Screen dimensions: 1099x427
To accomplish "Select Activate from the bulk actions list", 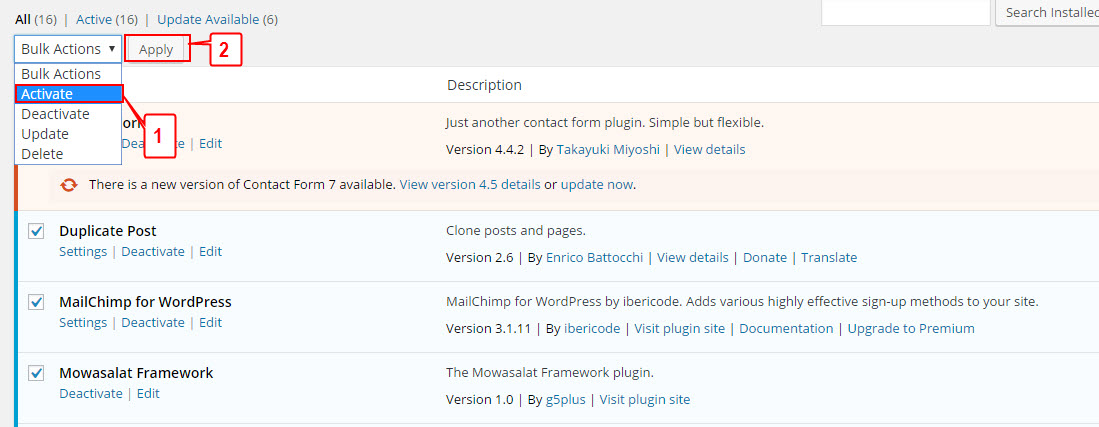I will (69, 94).
